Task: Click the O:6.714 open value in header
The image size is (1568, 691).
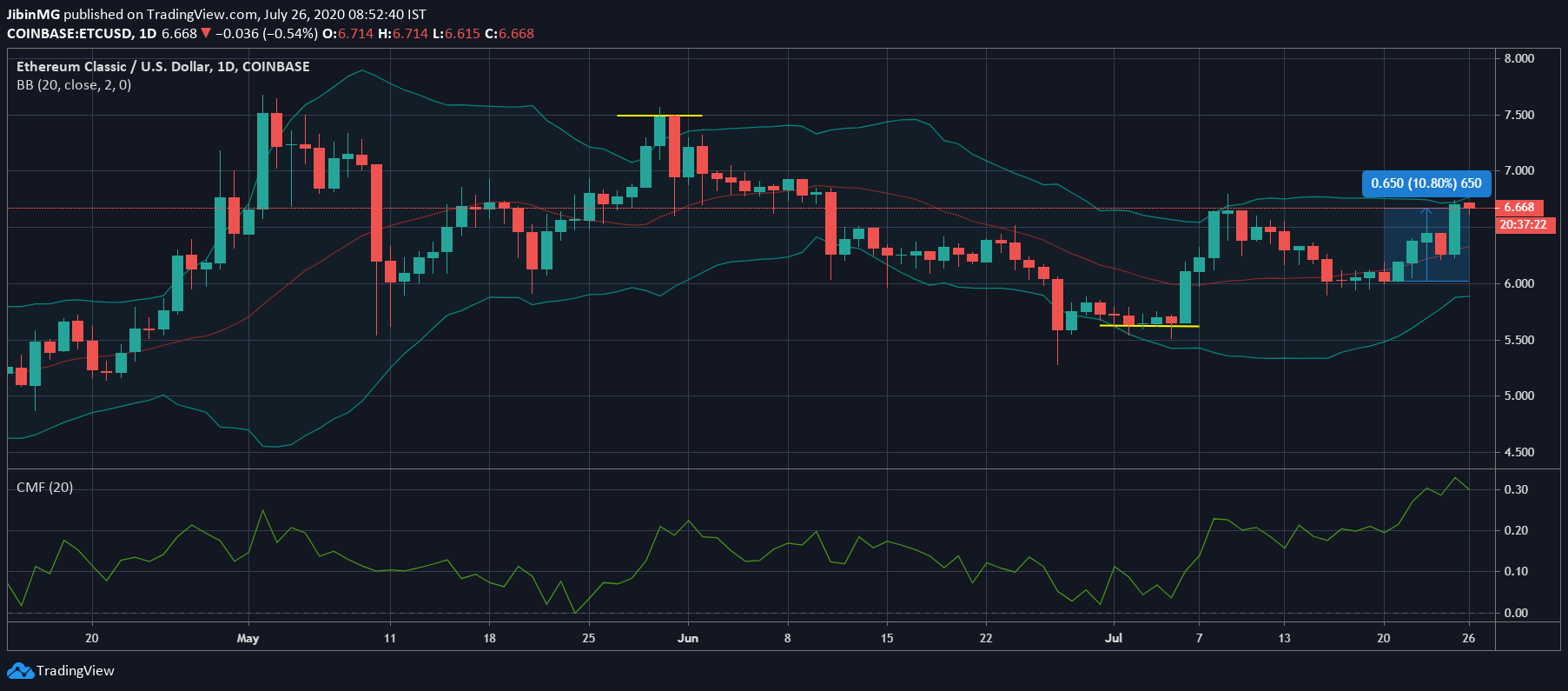Action: click(347, 34)
